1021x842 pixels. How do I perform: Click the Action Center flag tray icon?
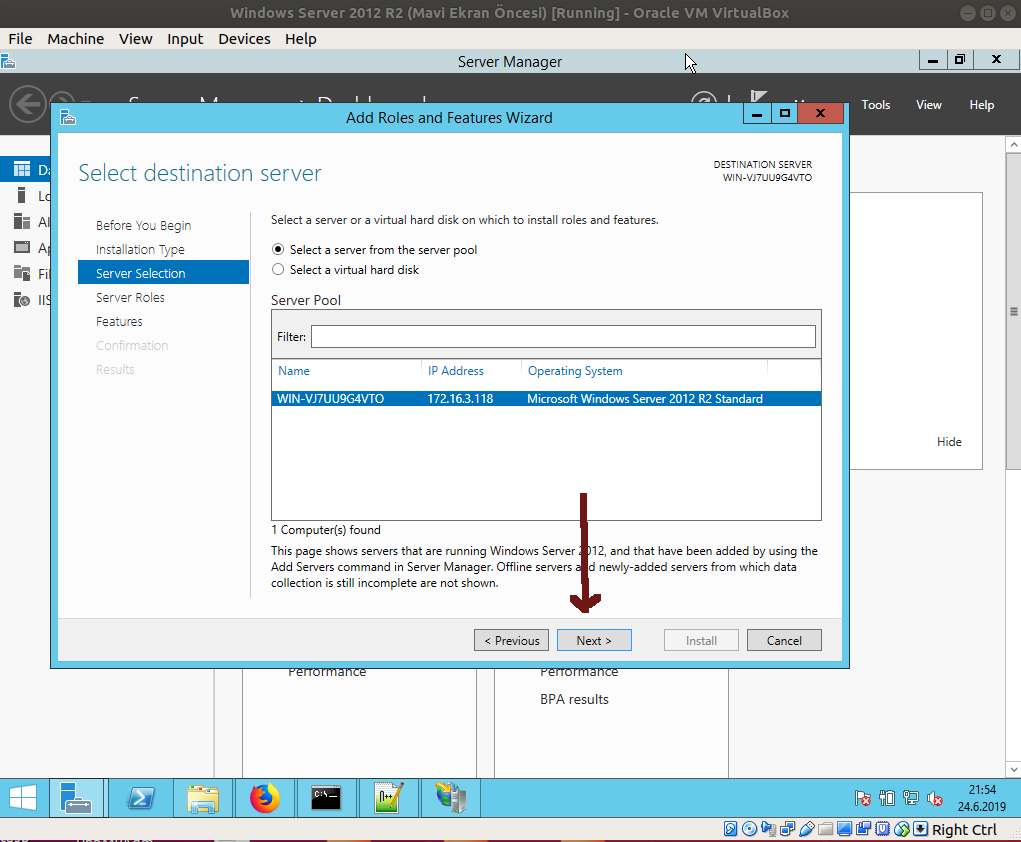[863, 798]
